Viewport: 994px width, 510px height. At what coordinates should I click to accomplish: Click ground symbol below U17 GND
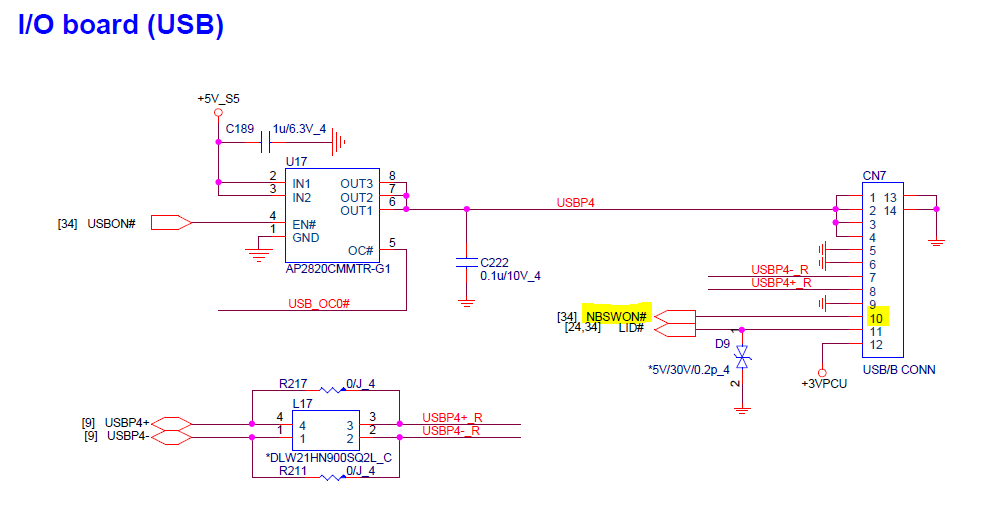pos(259,256)
